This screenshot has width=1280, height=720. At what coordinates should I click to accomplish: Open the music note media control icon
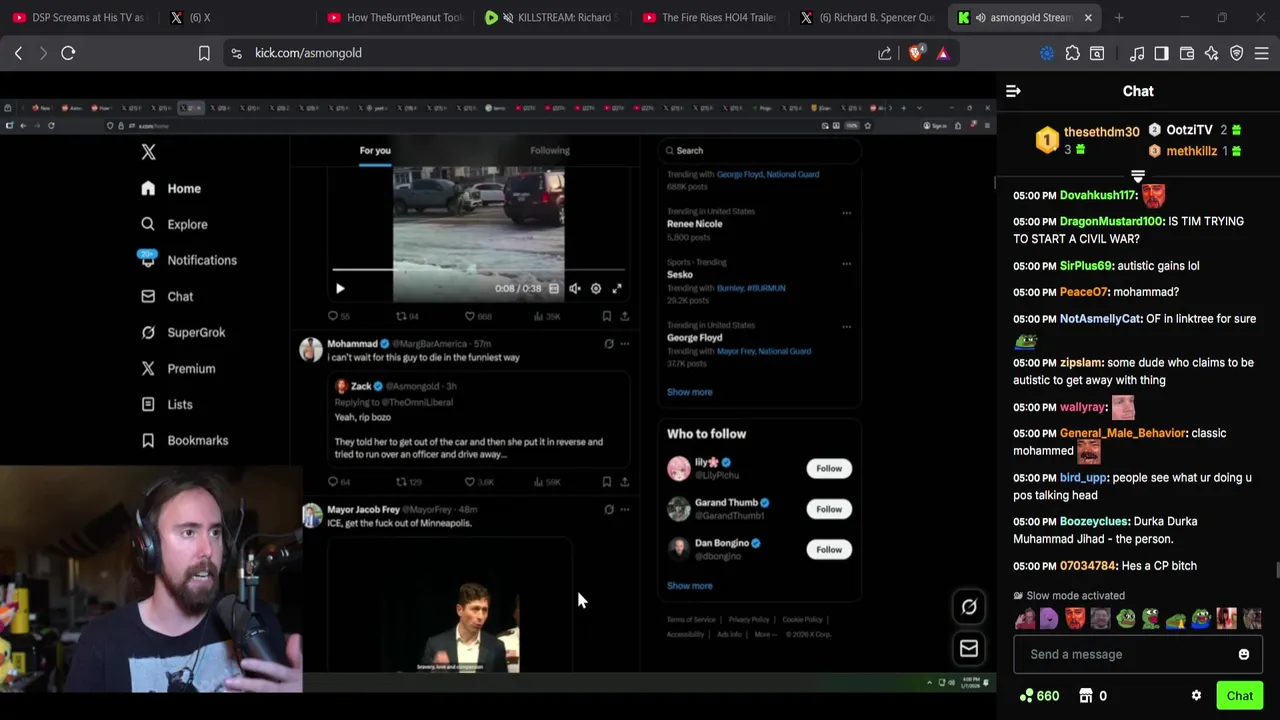tap(1137, 53)
